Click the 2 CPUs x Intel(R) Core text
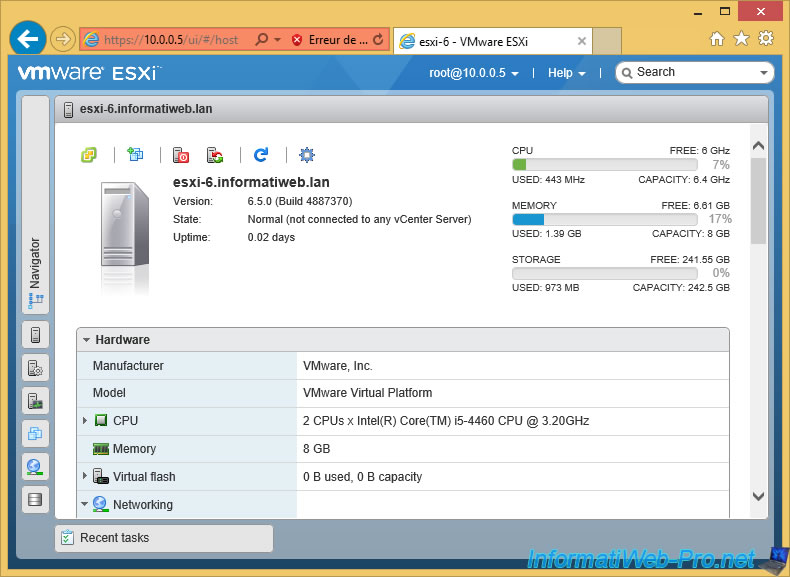The width and height of the screenshot is (790, 577). click(x=446, y=421)
